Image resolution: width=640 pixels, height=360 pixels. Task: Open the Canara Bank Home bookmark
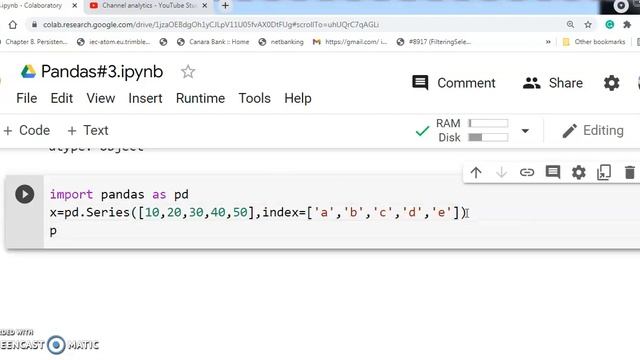coord(213,42)
